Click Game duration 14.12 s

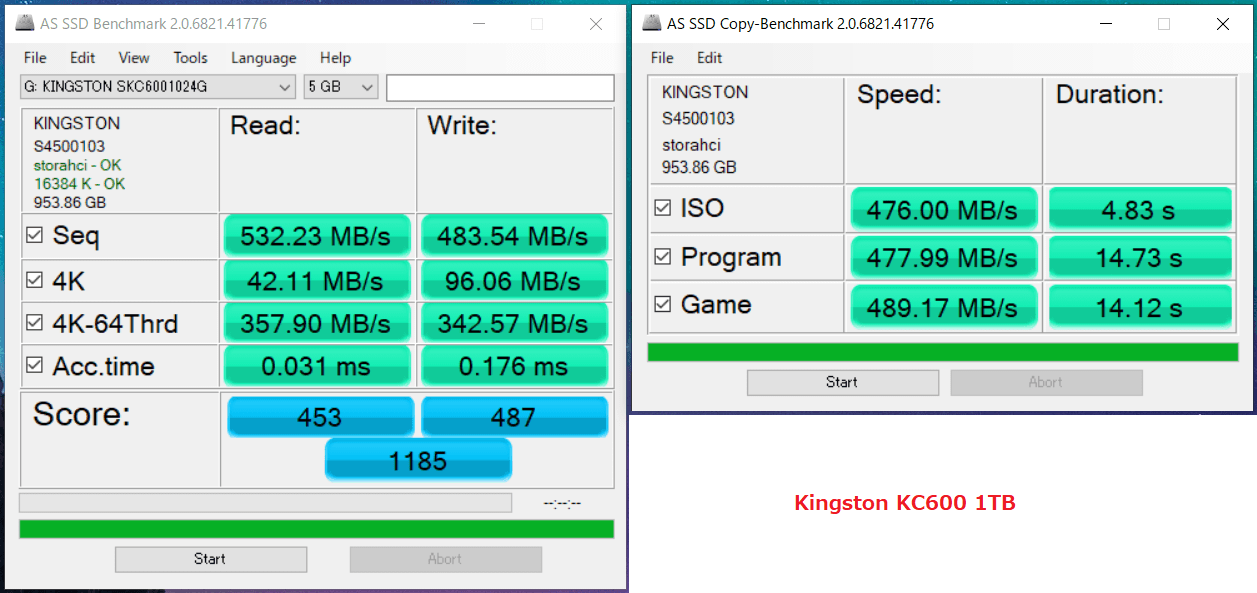coord(1139,306)
